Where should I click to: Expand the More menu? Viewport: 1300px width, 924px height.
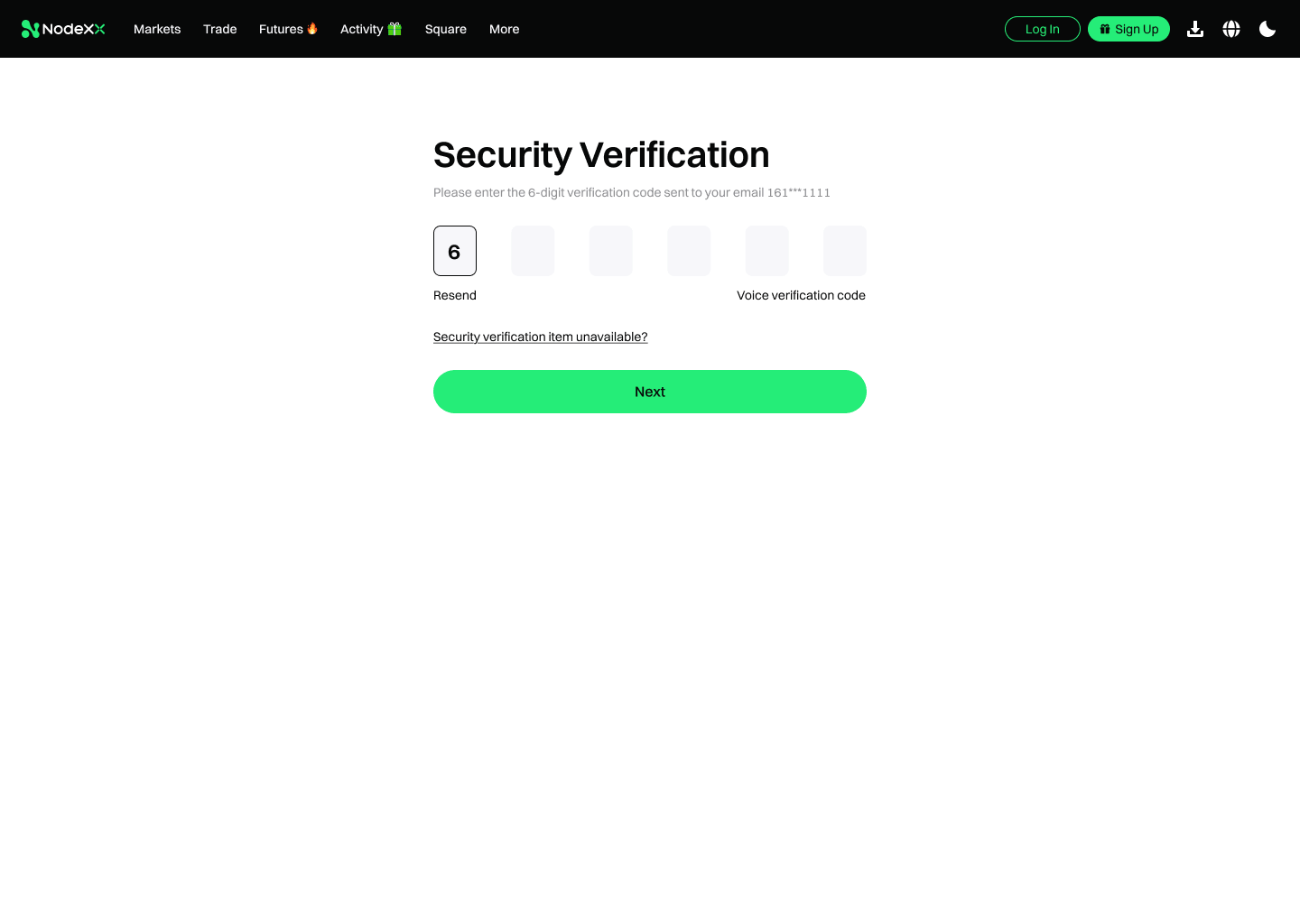tap(505, 29)
